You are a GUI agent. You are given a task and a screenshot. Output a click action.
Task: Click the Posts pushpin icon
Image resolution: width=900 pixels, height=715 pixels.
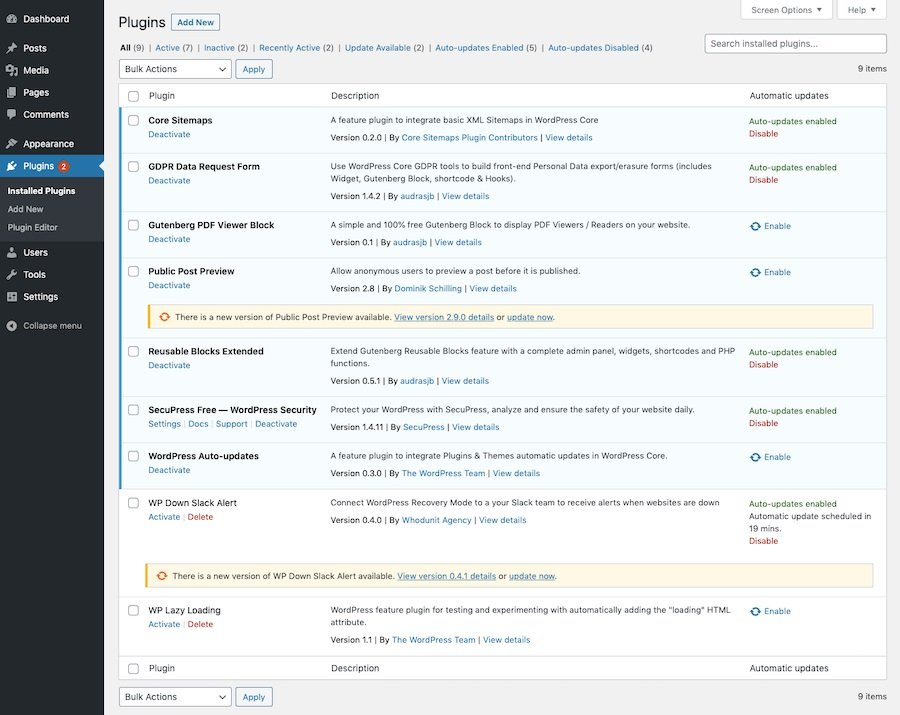[x=11, y=48]
